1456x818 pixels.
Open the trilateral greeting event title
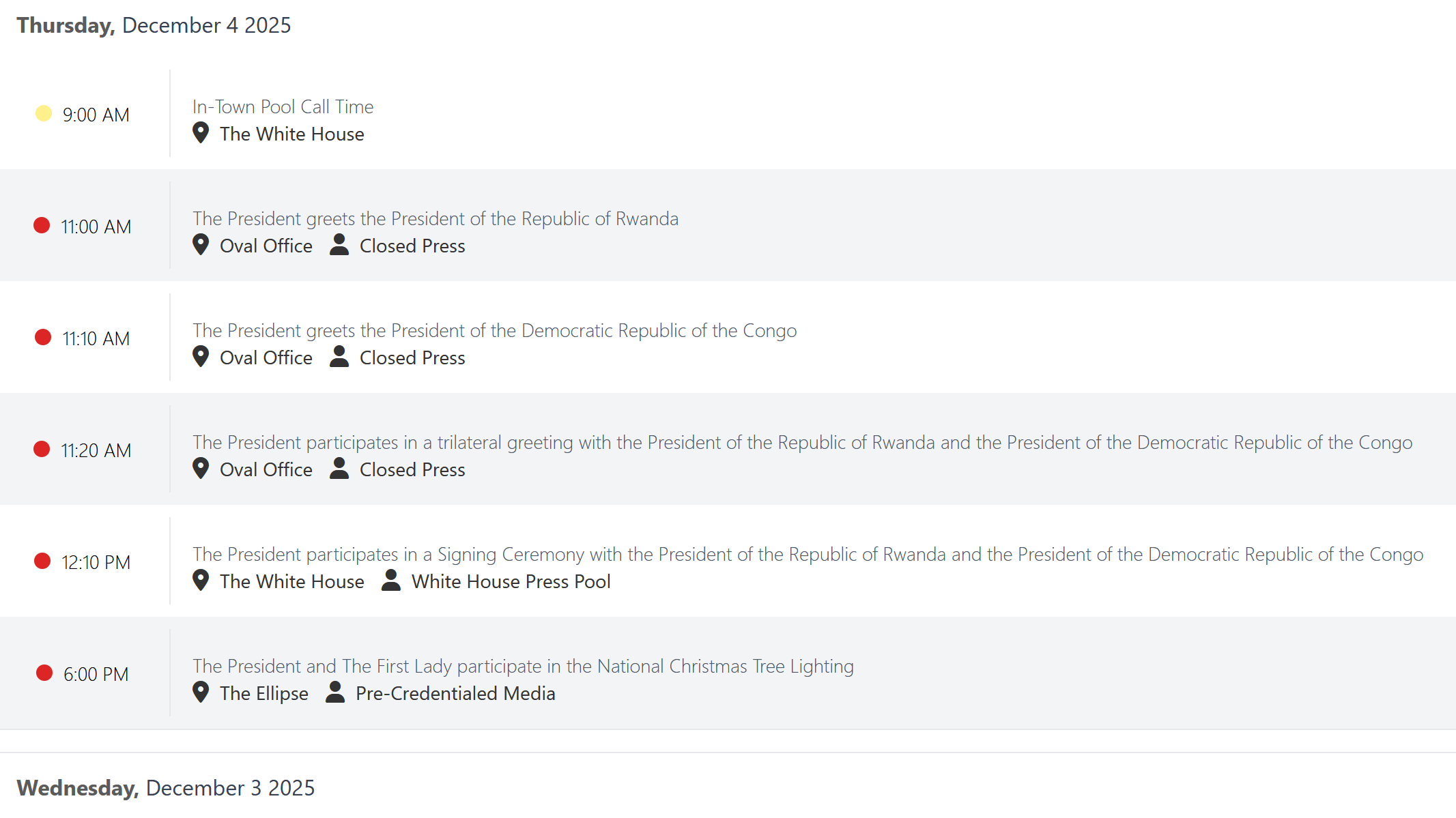pos(801,442)
